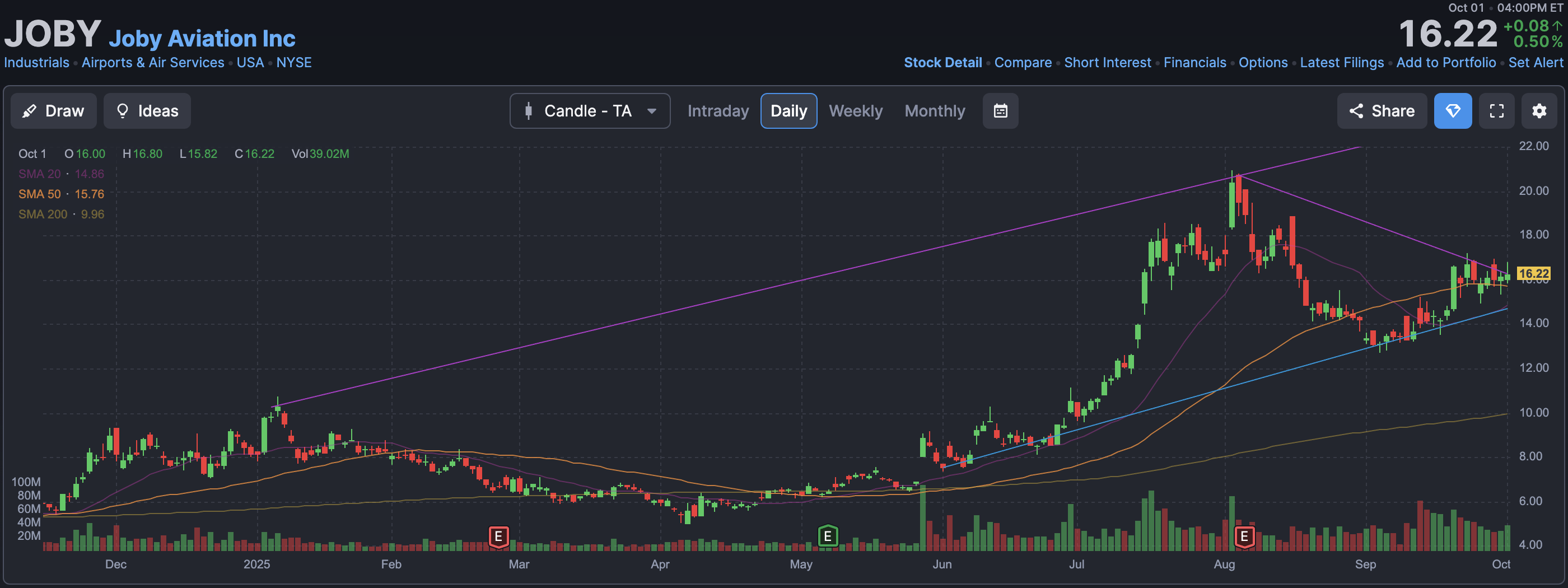Viewport: 1568px width, 588px height.
Task: Open the Airports & Air Services link
Action: pos(153,63)
